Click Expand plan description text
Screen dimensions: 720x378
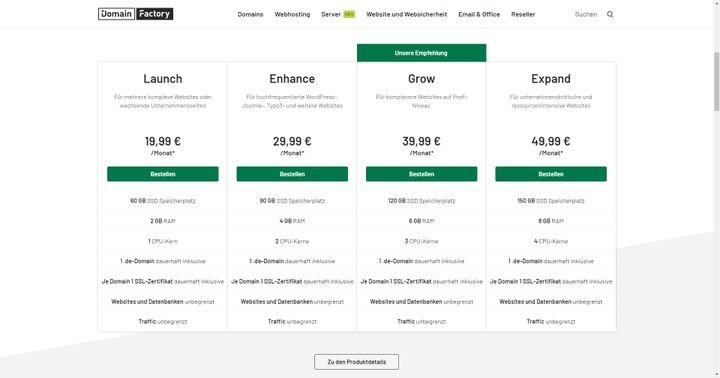551,101
